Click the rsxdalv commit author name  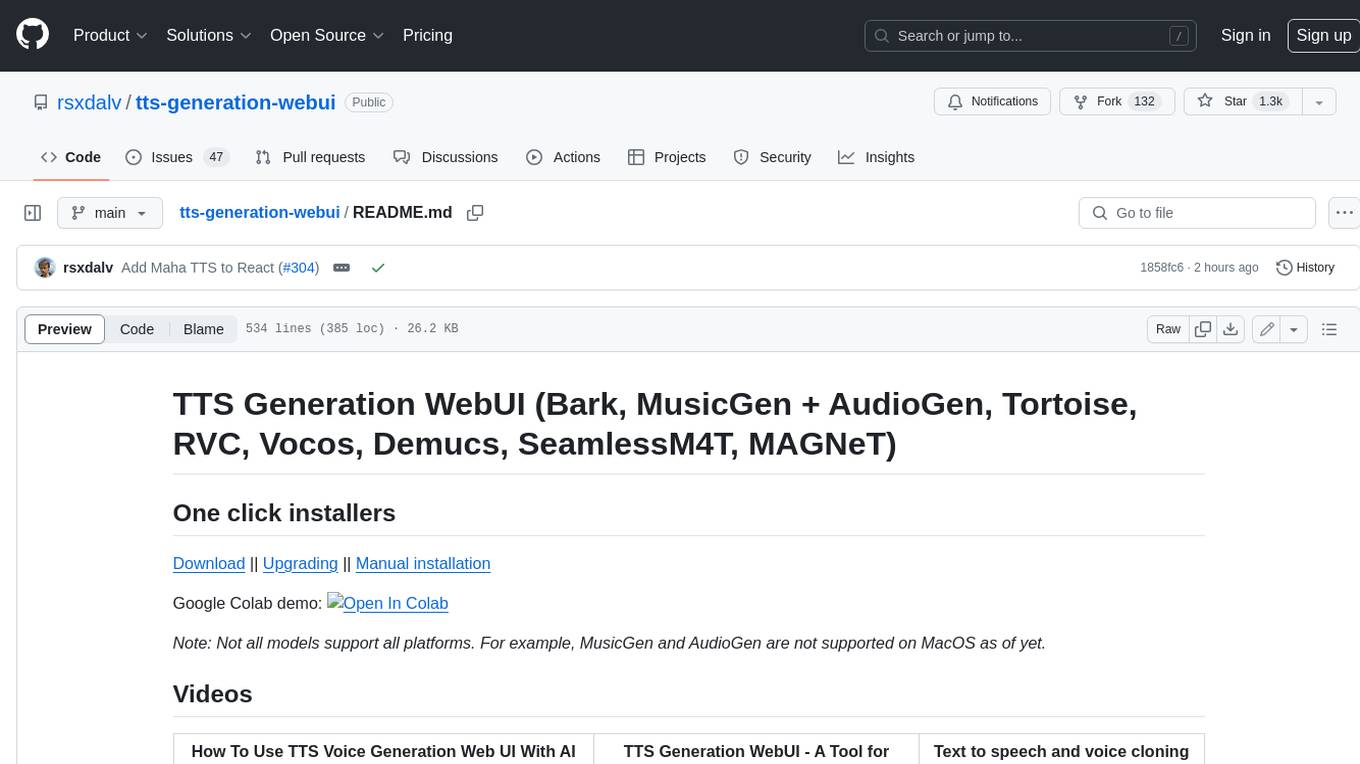(88, 268)
